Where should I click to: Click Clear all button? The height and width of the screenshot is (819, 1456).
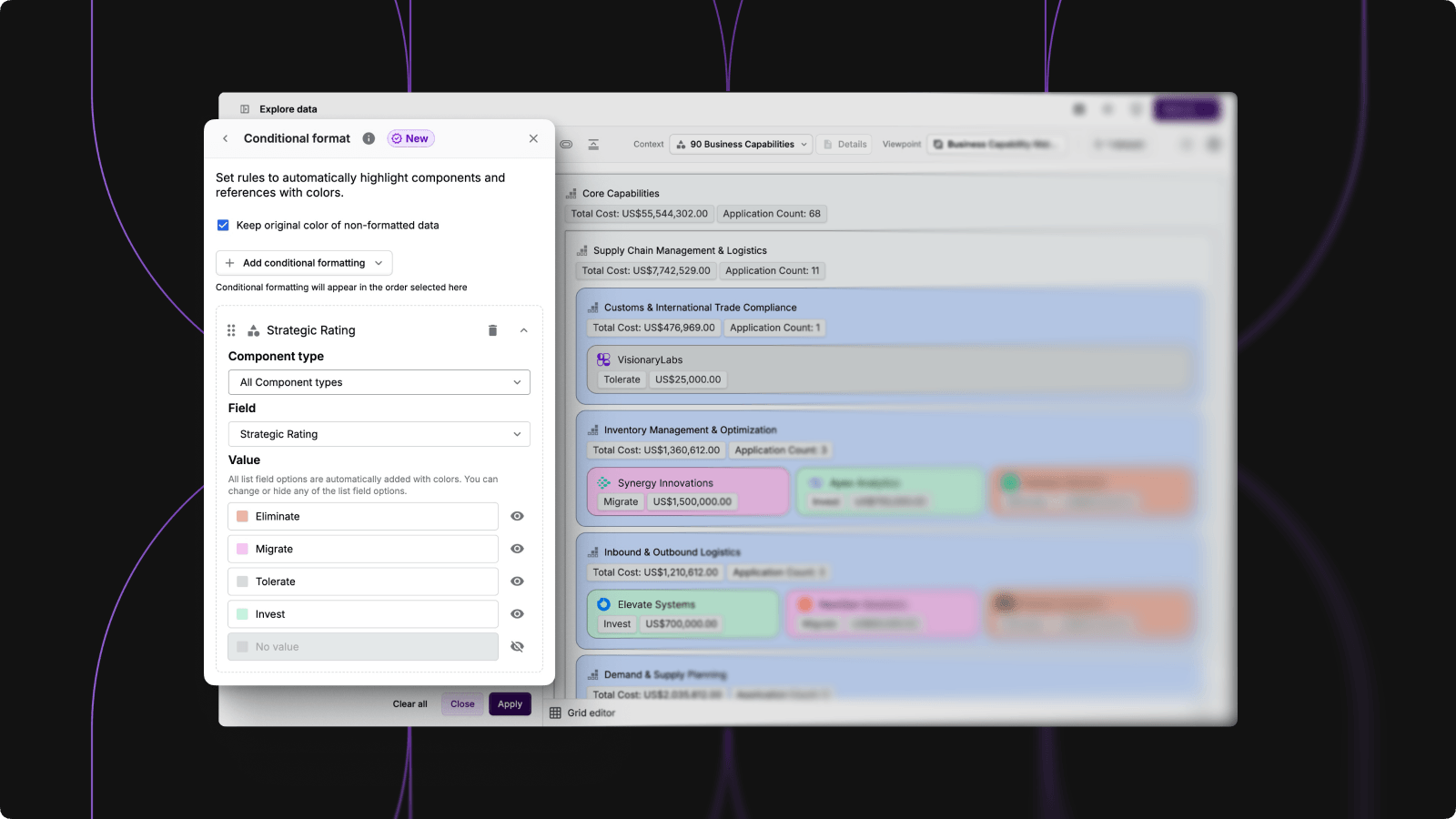pos(409,704)
